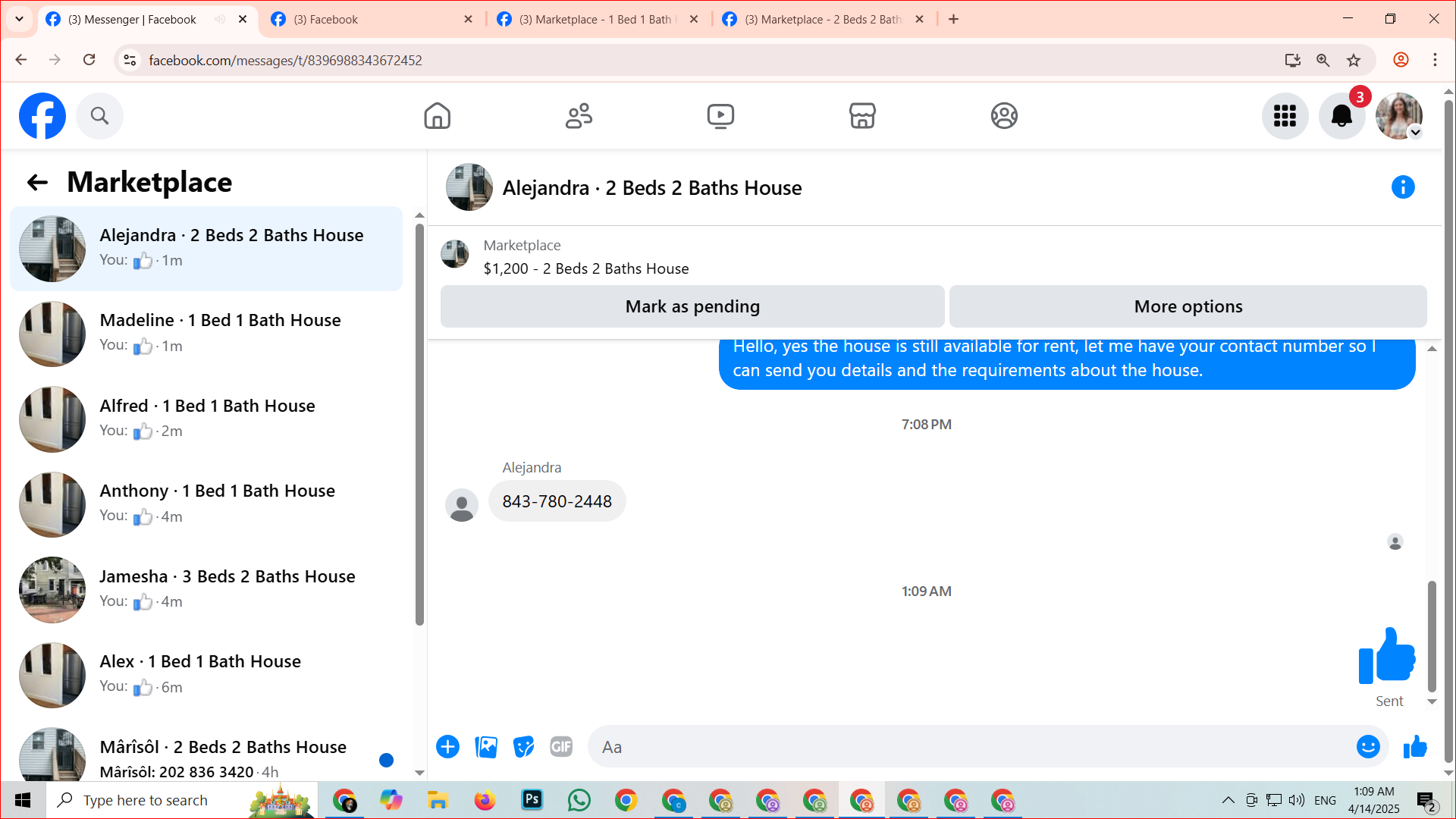Image resolution: width=1456 pixels, height=819 pixels.
Task: Click the Mark as pending button
Action: [692, 306]
